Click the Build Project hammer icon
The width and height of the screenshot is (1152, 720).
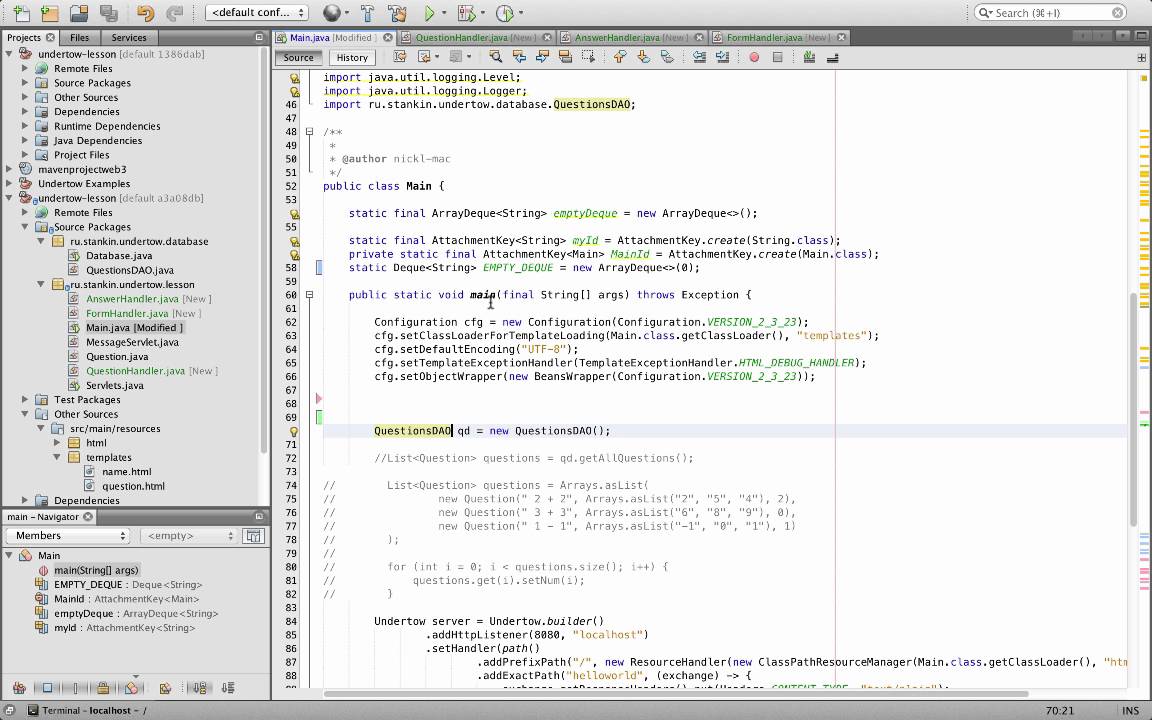(367, 12)
